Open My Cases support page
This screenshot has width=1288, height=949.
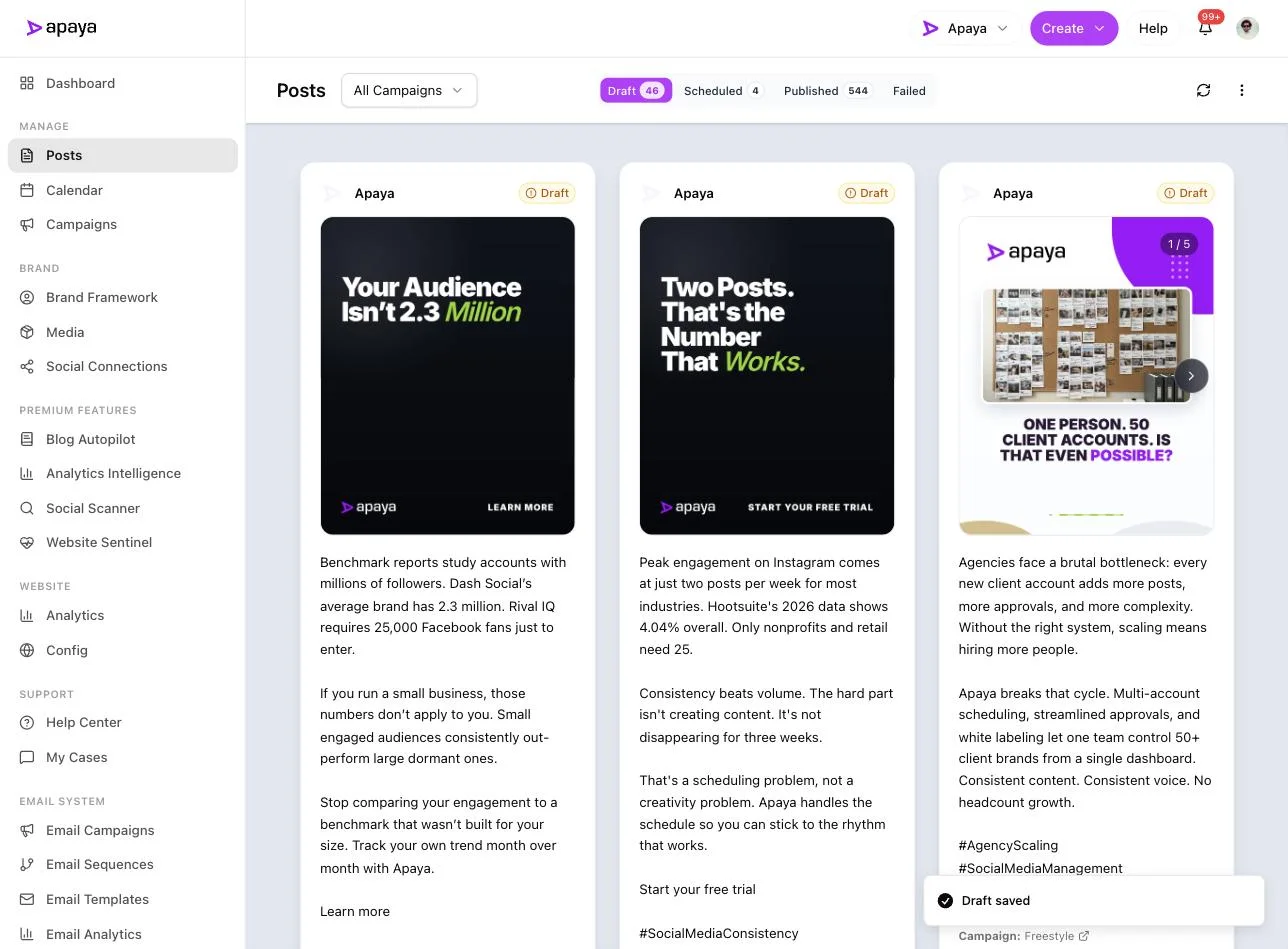tap(123, 757)
